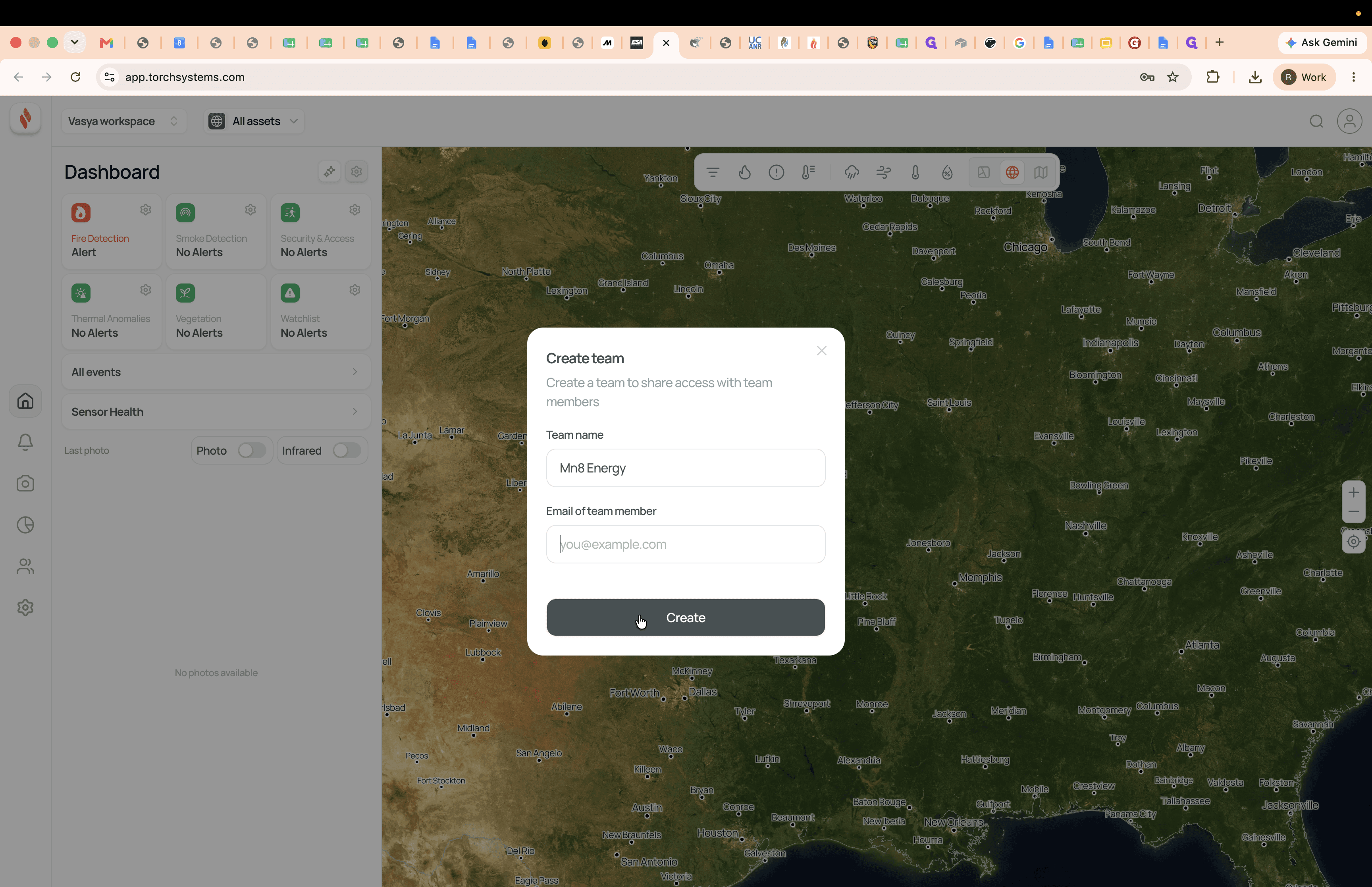Open the notifications bell in sidebar
The image size is (1372, 887).
25,442
